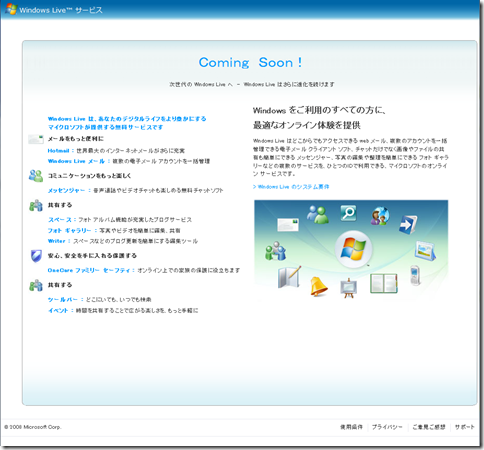
Task: Open the Hotmail link
Action: tap(58, 151)
